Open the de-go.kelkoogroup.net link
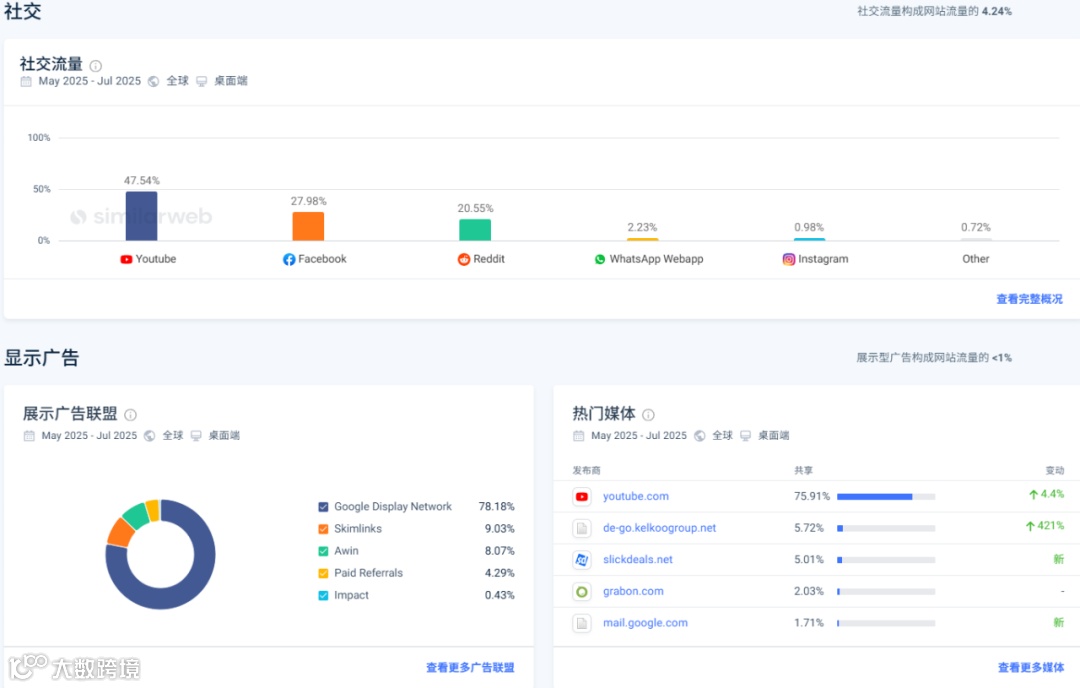The width and height of the screenshot is (1080, 688). point(659,528)
